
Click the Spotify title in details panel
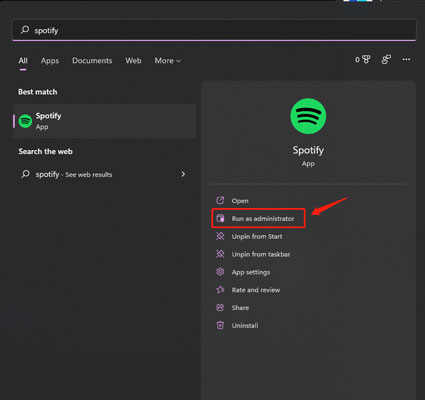pos(308,150)
